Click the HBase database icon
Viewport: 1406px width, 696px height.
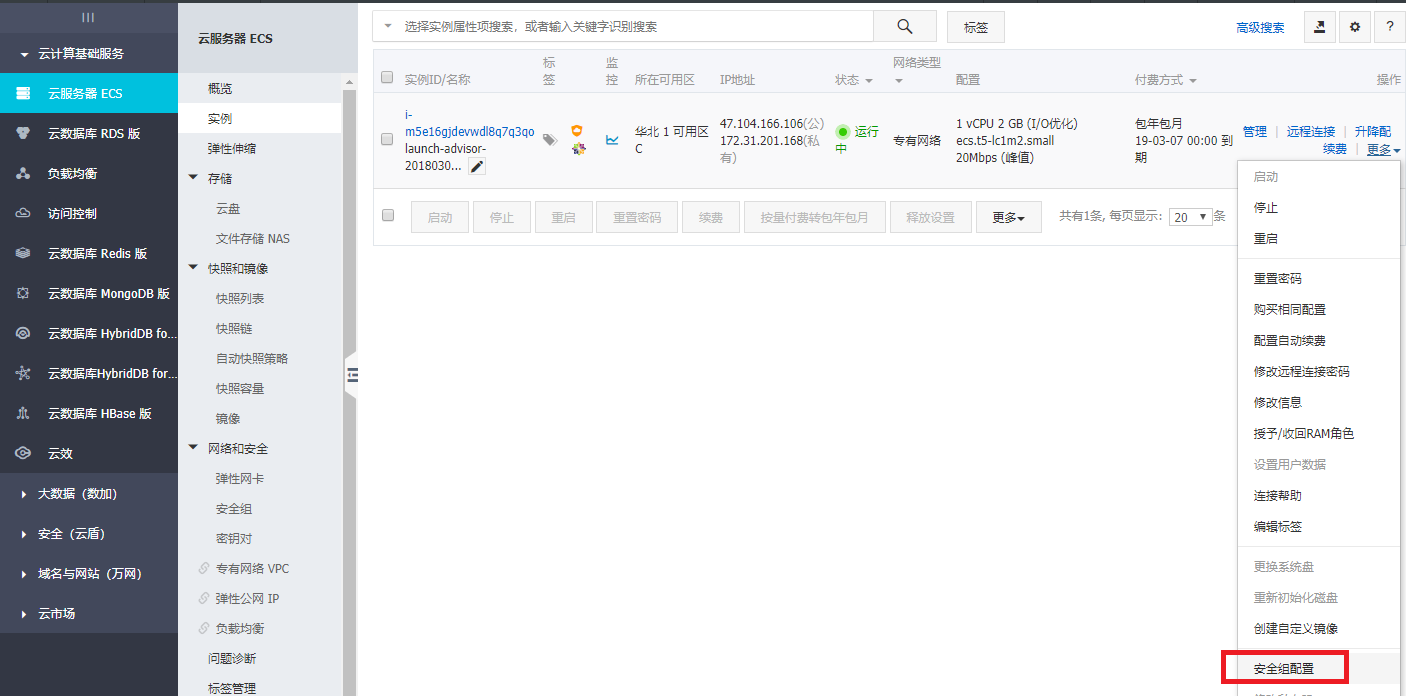[23, 413]
